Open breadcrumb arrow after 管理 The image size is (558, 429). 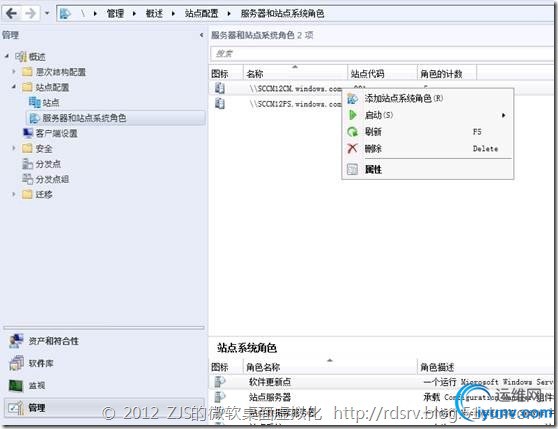tap(134, 14)
